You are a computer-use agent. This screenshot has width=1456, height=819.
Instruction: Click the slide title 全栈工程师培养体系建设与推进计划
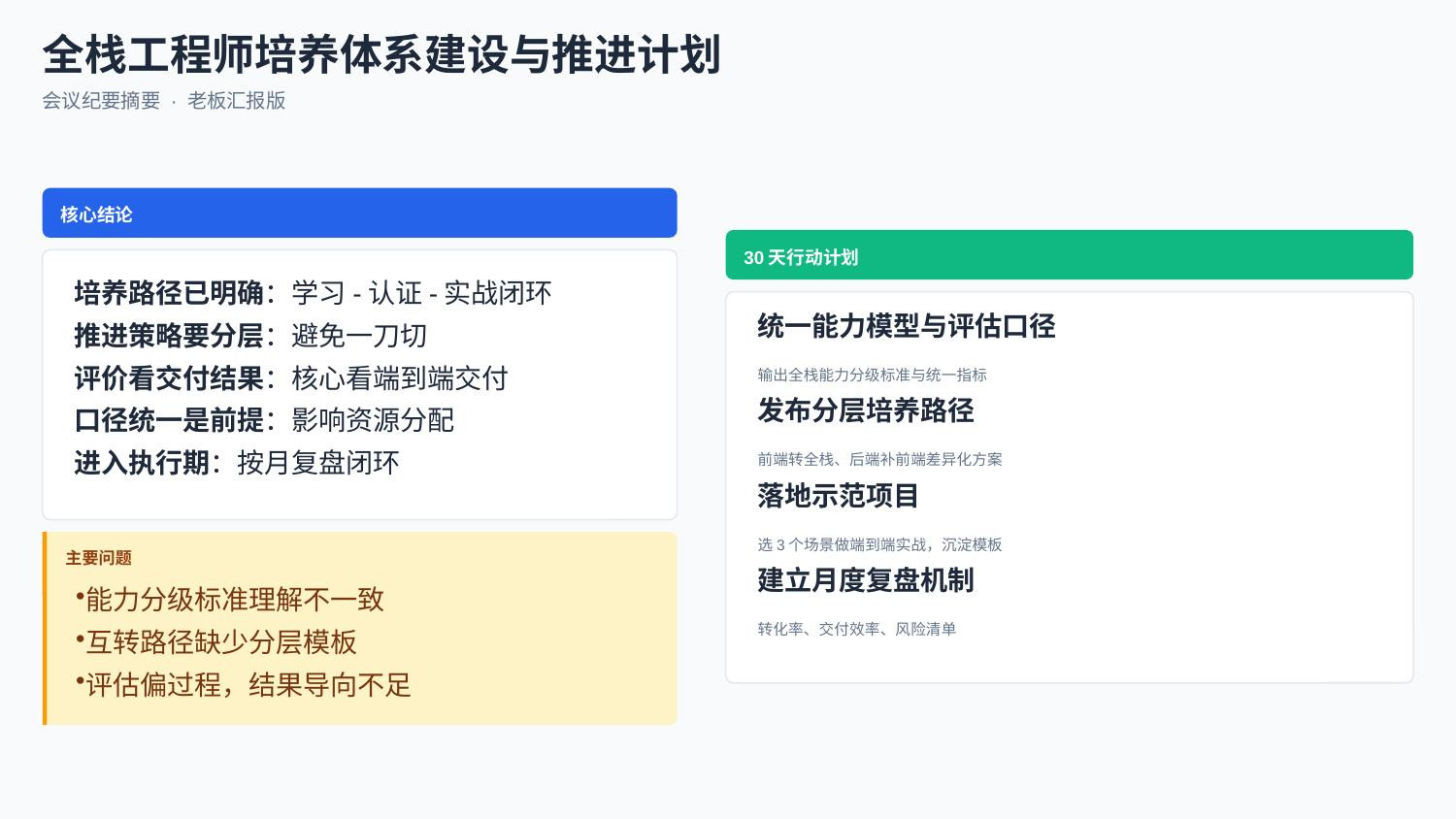381,54
